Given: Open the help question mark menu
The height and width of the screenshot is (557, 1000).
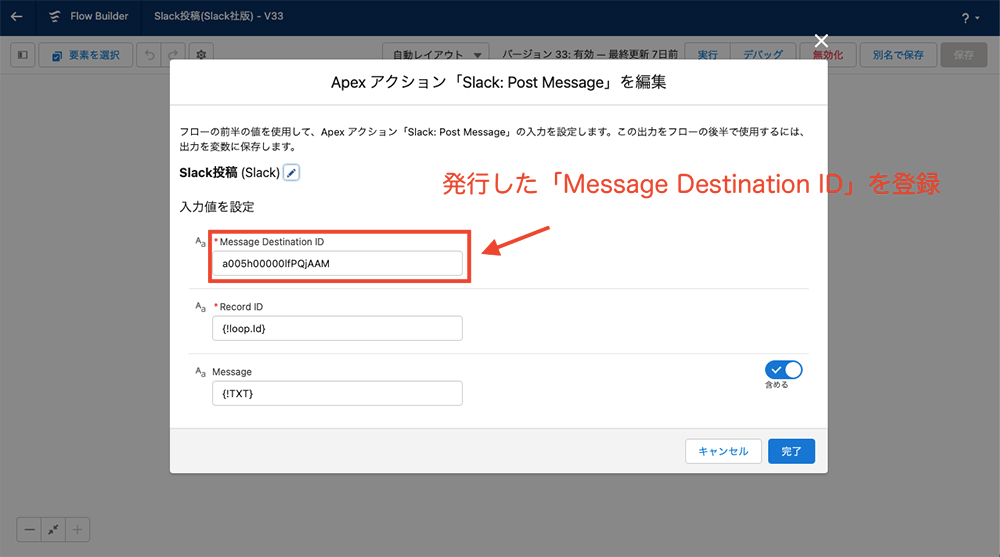Looking at the screenshot, I should tap(969, 19).
